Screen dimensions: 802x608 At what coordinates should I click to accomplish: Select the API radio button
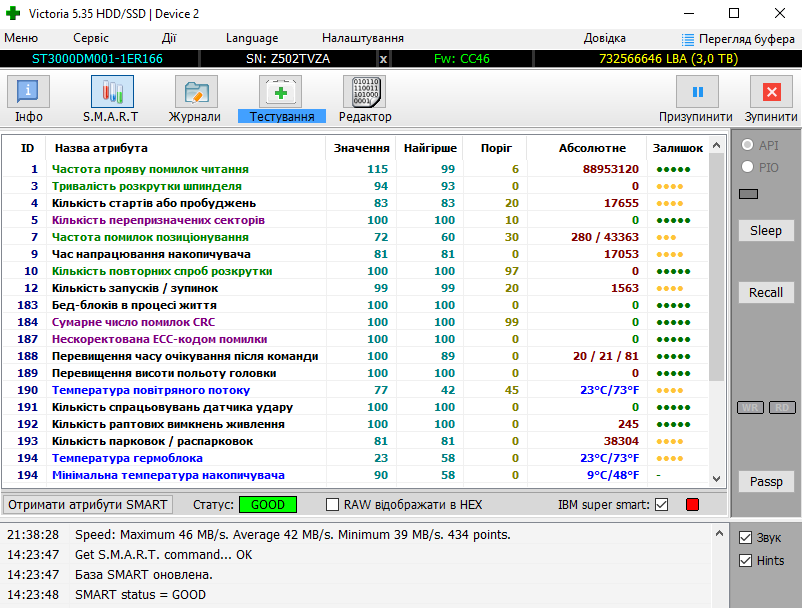click(747, 146)
